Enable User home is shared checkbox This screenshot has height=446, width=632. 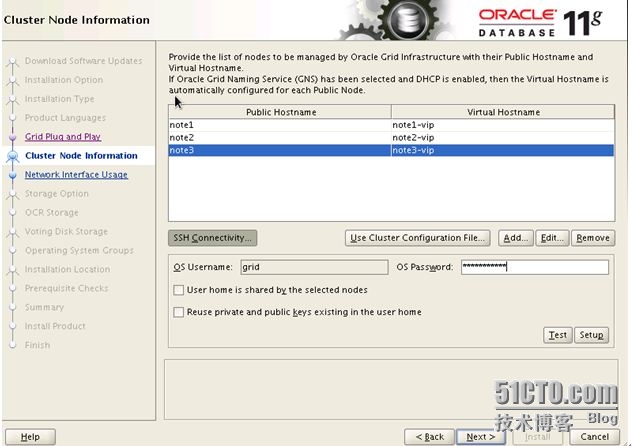[x=178, y=290]
